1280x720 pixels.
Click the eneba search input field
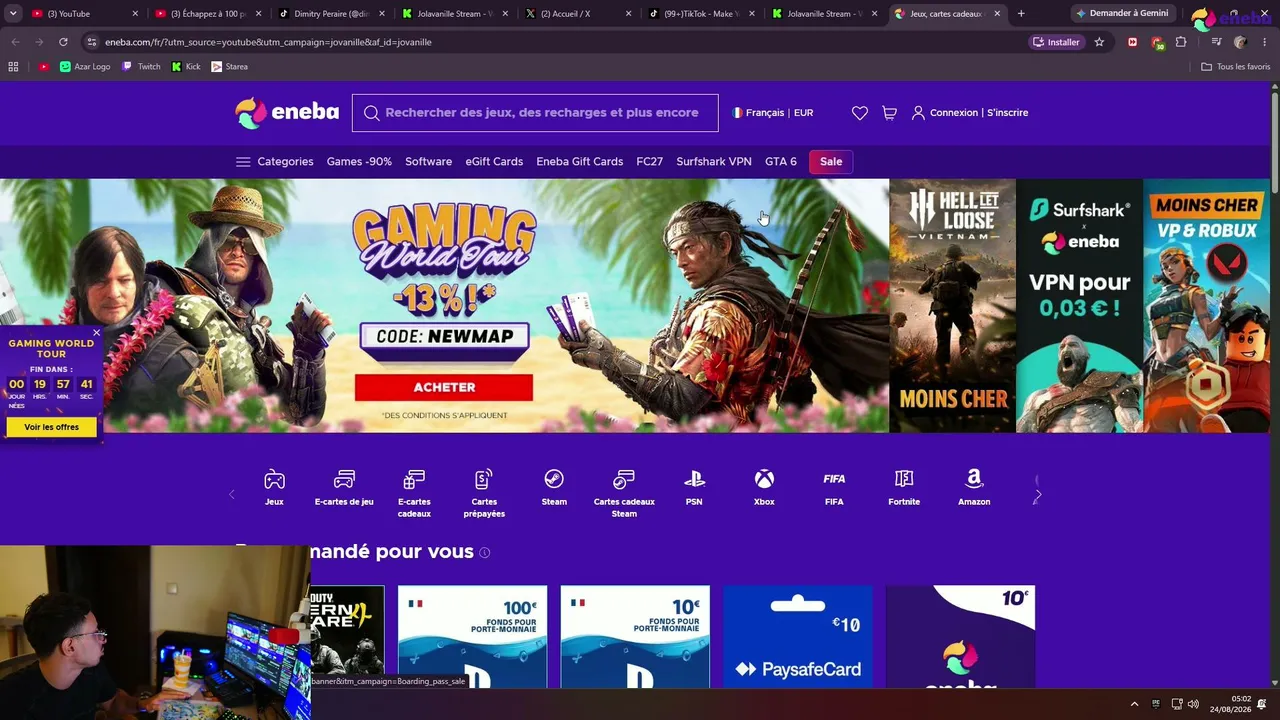535,113
